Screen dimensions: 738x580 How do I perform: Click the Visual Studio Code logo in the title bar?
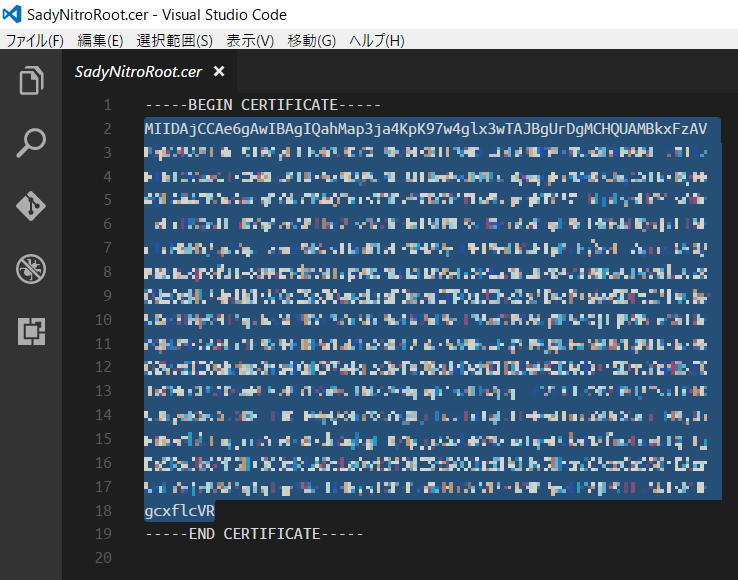coord(12,14)
